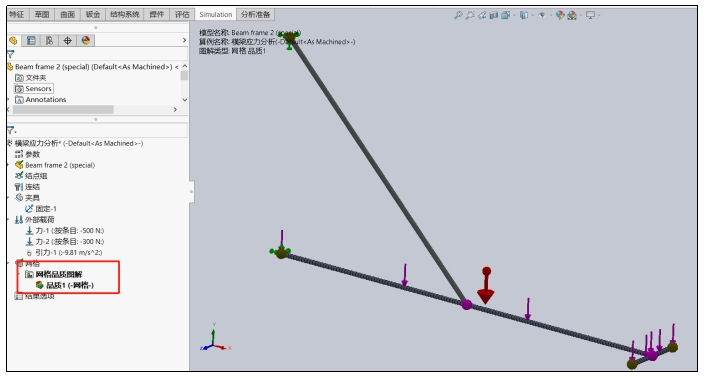Click the feature tree horizontal scrollbar

coord(63,109)
